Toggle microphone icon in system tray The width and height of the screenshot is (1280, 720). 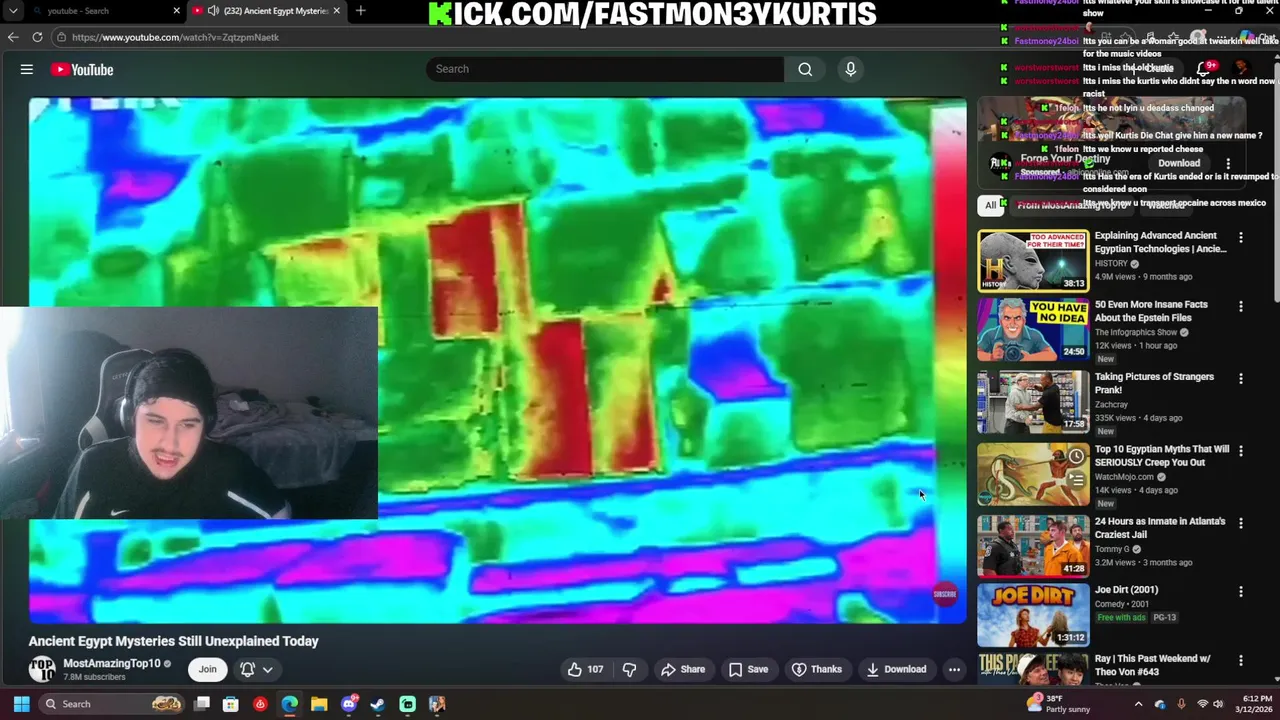pyautogui.click(x=1181, y=704)
